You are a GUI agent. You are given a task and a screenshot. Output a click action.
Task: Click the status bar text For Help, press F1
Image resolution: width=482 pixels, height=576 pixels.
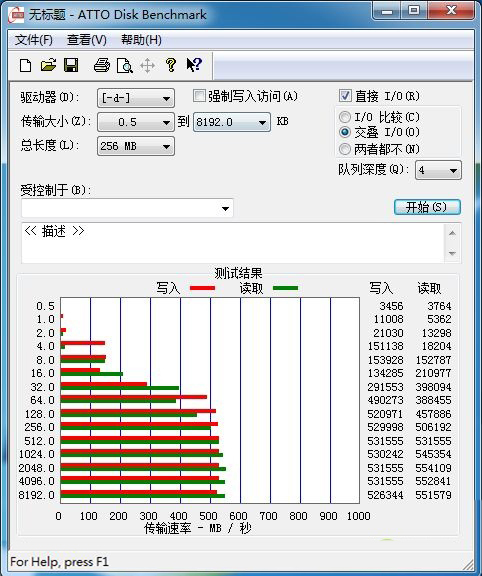(60, 562)
